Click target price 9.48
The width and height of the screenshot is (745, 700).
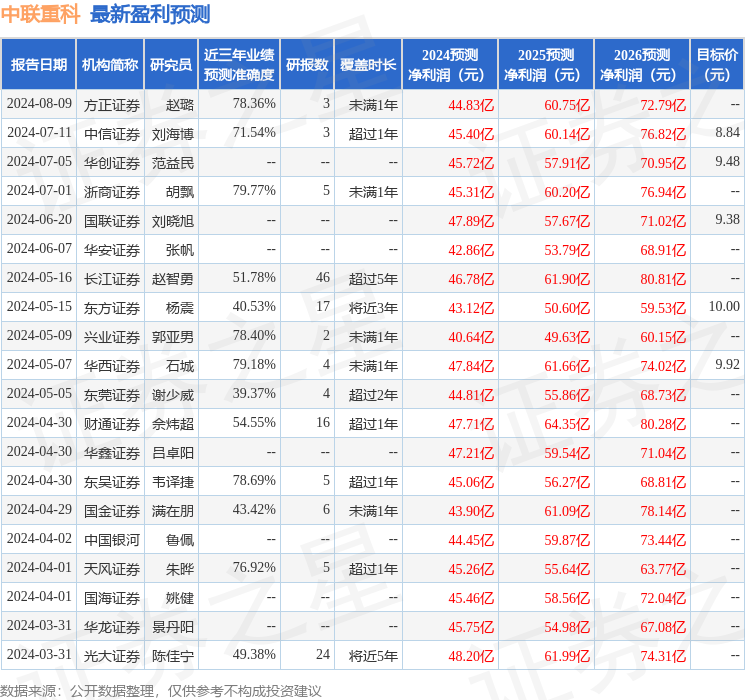tap(727, 161)
